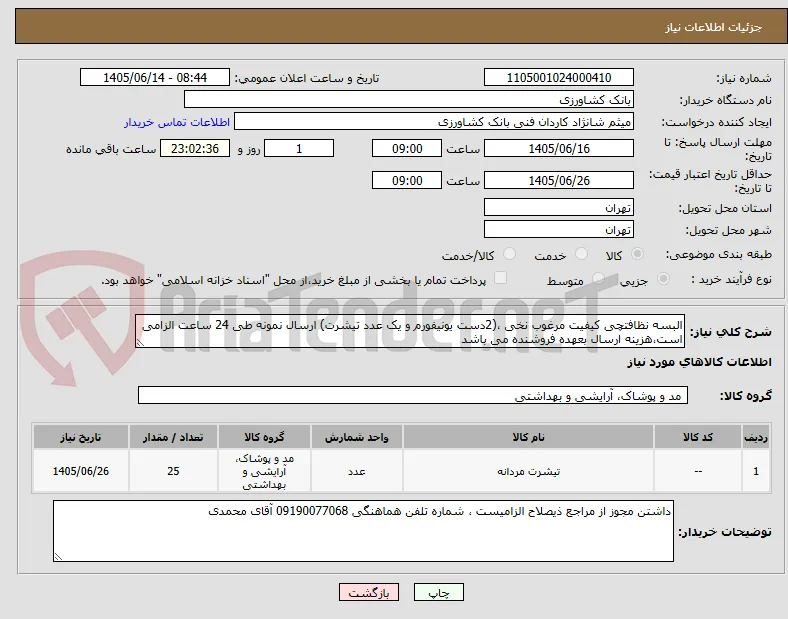Select the کالا radio button
This screenshot has height=619, width=788.
point(637,254)
